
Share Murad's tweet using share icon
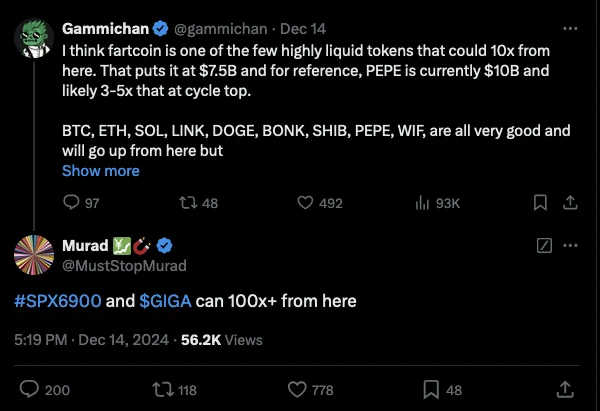565,390
